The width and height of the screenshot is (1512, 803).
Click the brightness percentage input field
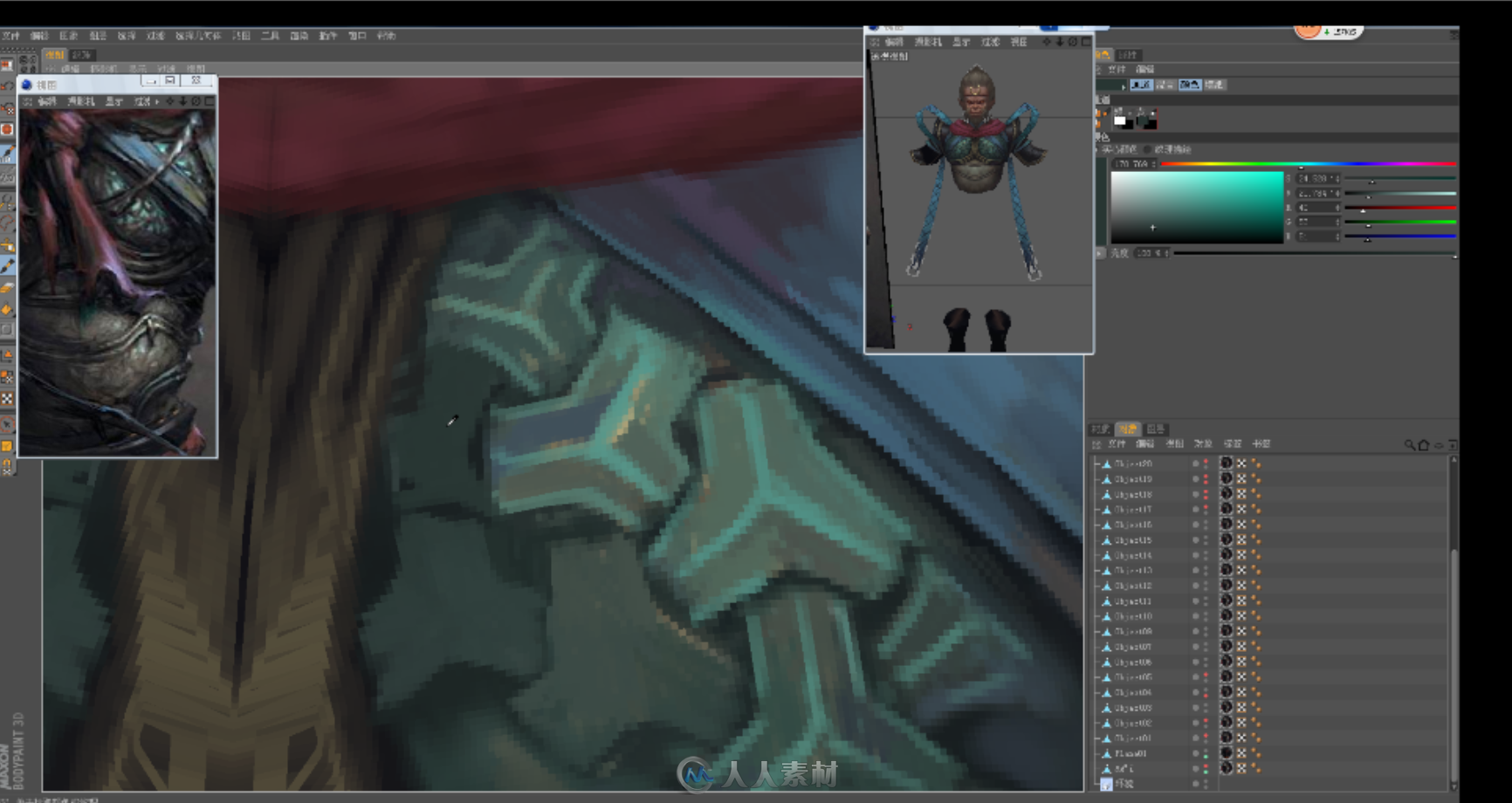point(1151,253)
